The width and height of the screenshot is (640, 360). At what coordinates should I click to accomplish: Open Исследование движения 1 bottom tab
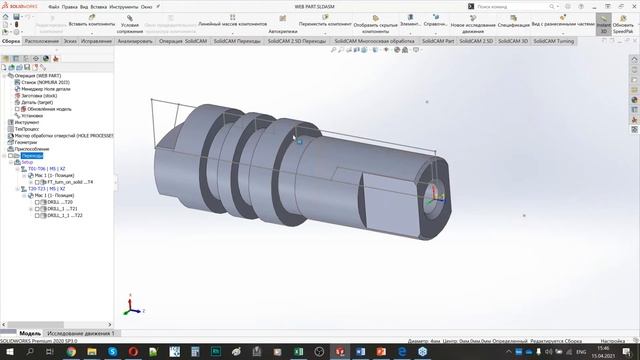[81, 333]
